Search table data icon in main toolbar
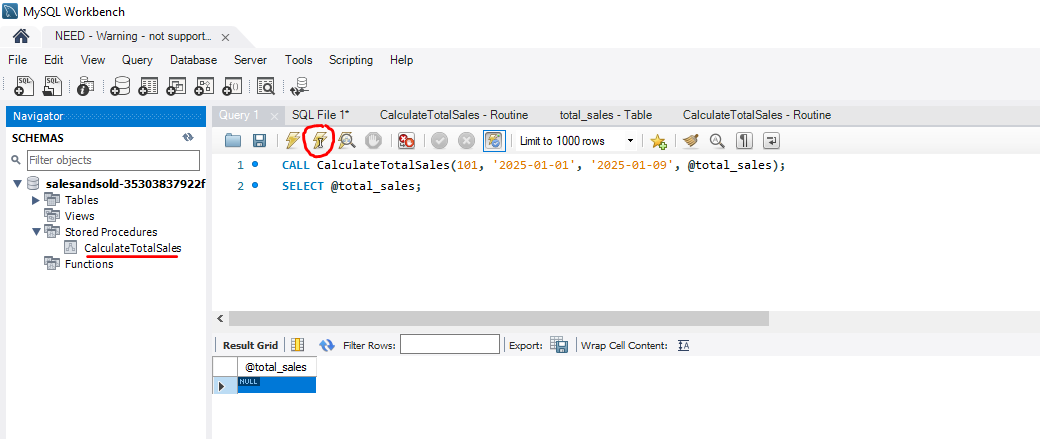Viewport: 1040px width, 439px height. [x=265, y=86]
